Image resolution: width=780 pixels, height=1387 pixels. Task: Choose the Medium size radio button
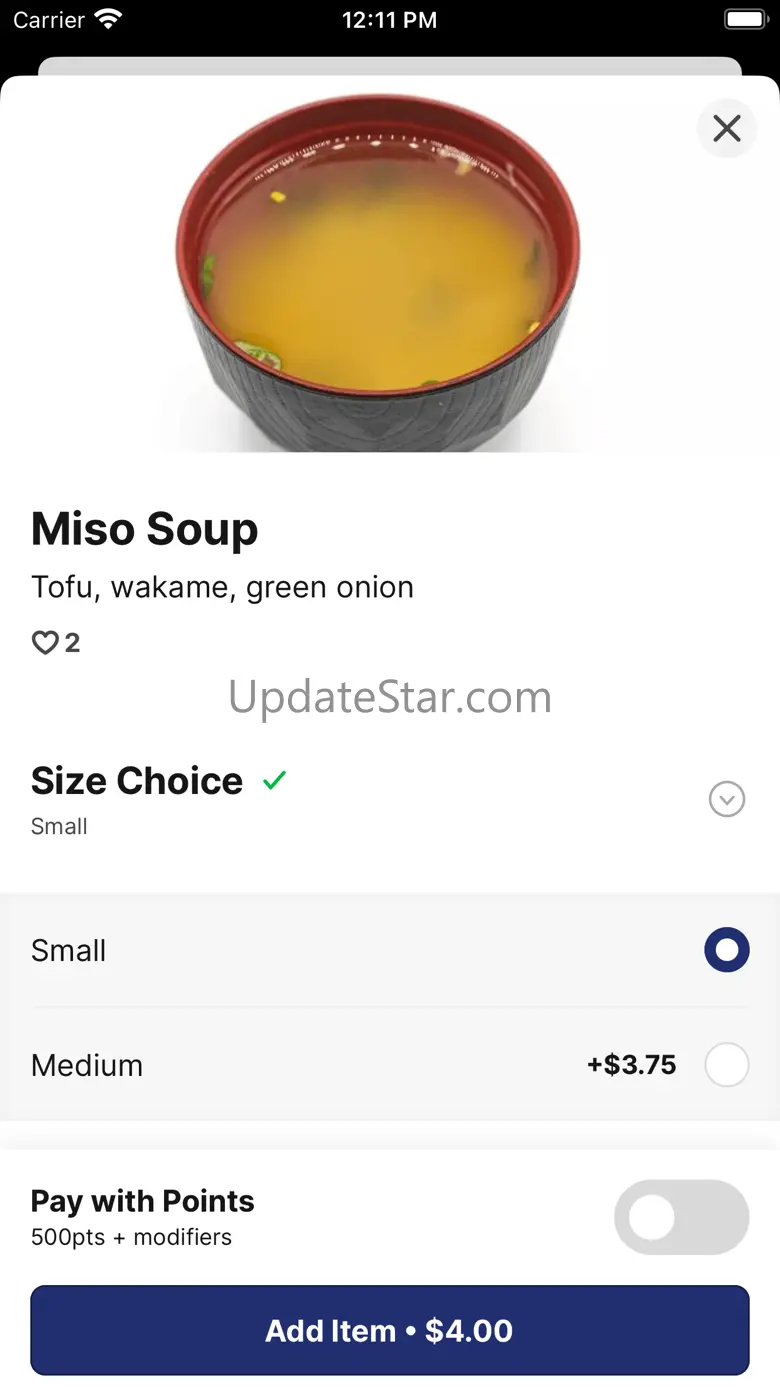point(727,1065)
